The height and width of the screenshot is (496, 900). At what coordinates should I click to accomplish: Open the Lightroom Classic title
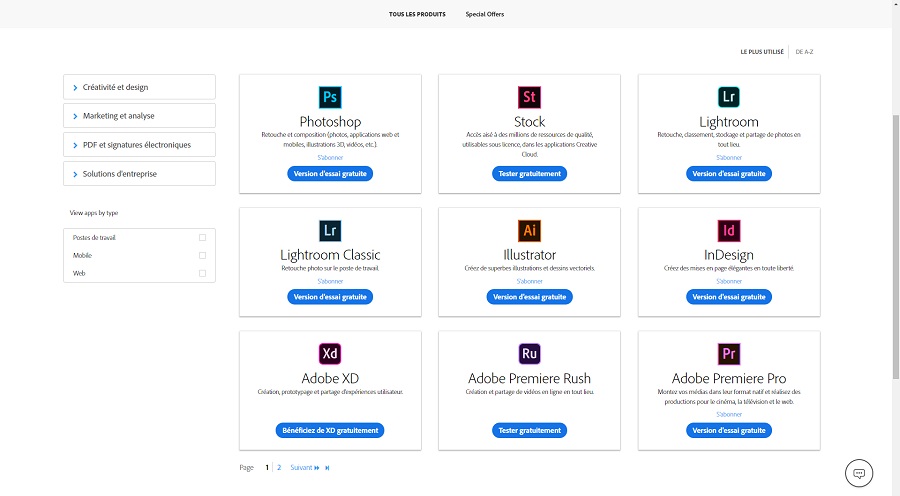(330, 255)
